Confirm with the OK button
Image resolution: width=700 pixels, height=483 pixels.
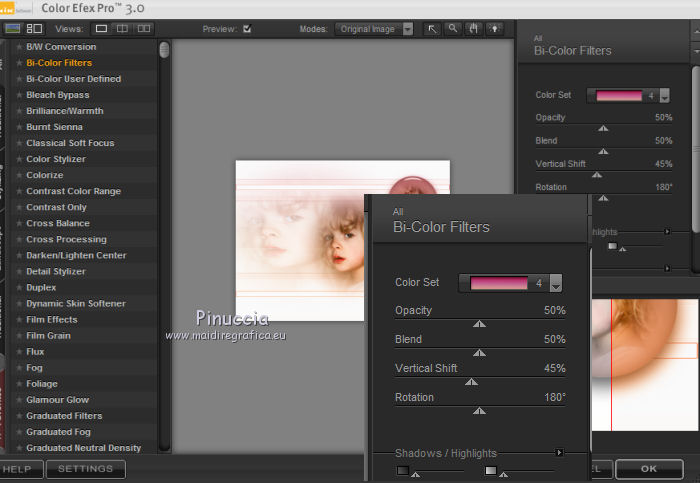[649, 469]
